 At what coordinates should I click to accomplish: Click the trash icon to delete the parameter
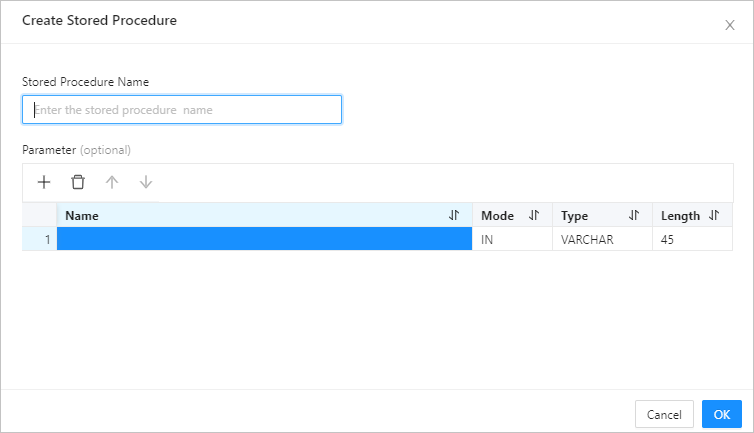78,182
